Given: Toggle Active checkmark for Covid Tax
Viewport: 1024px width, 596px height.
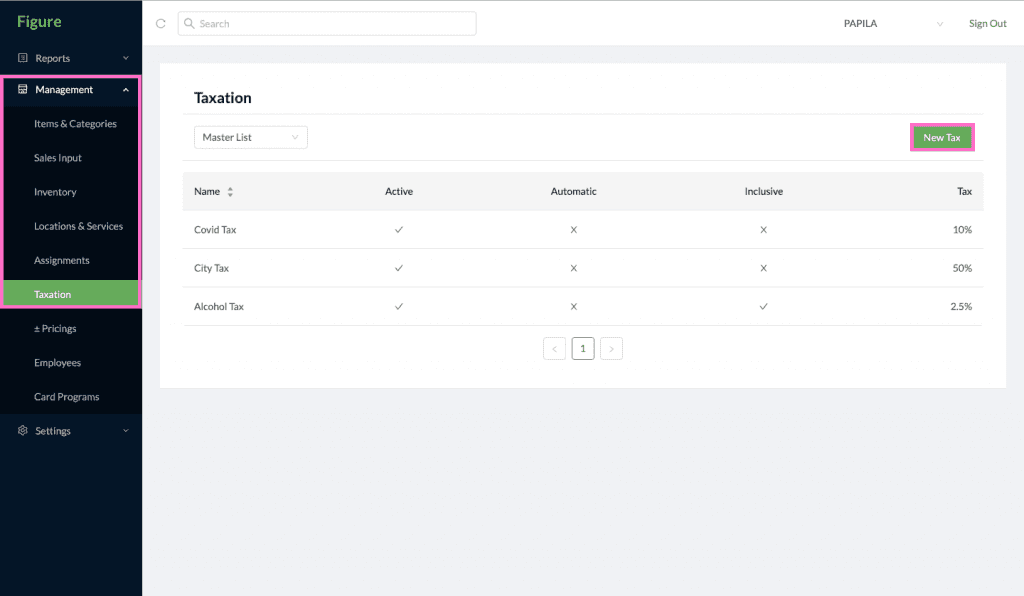Looking at the screenshot, I should [x=399, y=230].
